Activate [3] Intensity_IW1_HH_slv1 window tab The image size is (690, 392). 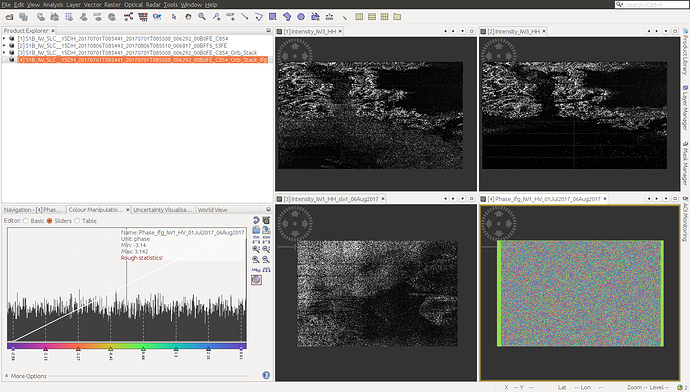click(x=331, y=199)
